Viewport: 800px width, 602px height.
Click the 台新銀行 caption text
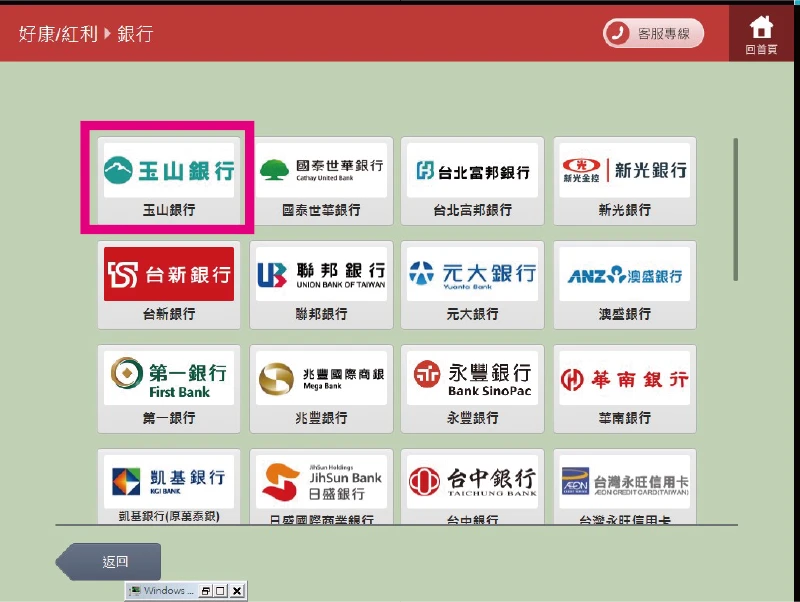click(169, 314)
